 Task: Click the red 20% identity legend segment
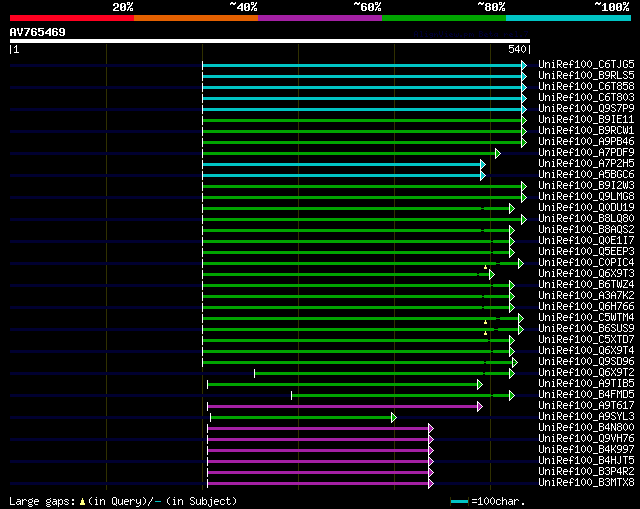coord(72,18)
